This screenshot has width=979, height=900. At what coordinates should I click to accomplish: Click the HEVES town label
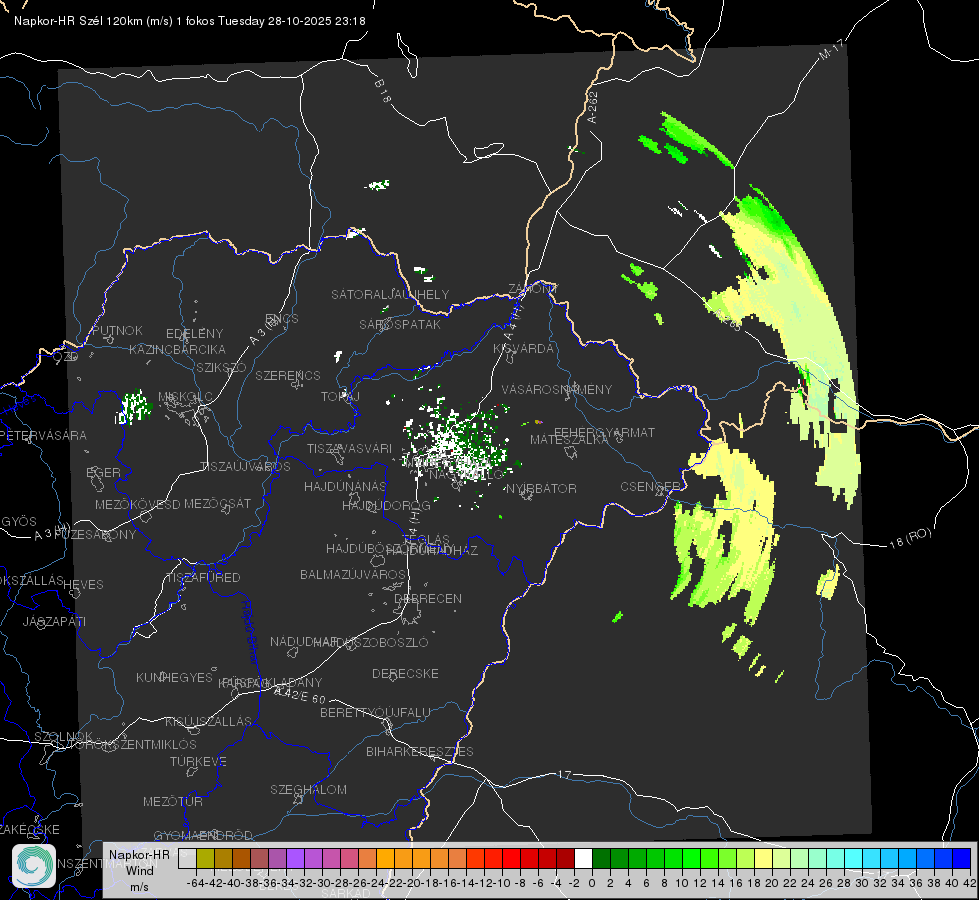point(83,585)
